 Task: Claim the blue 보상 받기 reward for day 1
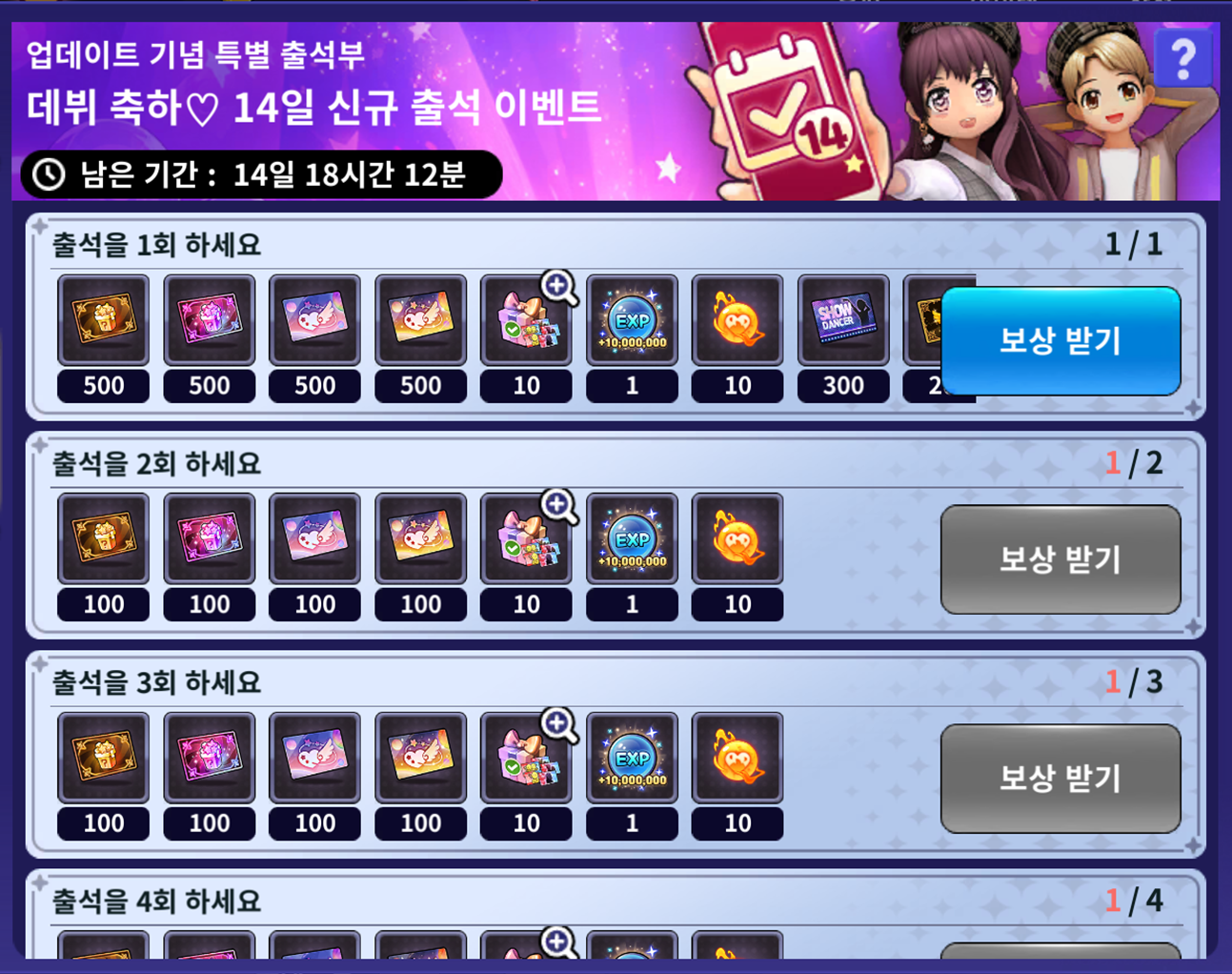1060,341
